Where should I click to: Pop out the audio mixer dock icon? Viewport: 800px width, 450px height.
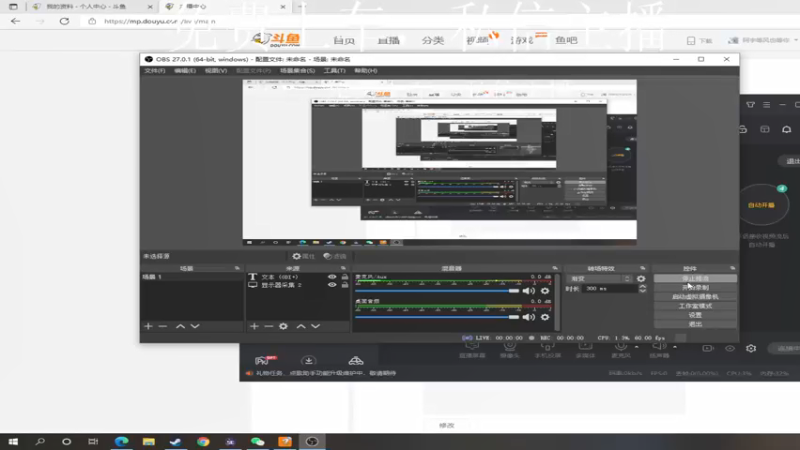coord(555,268)
